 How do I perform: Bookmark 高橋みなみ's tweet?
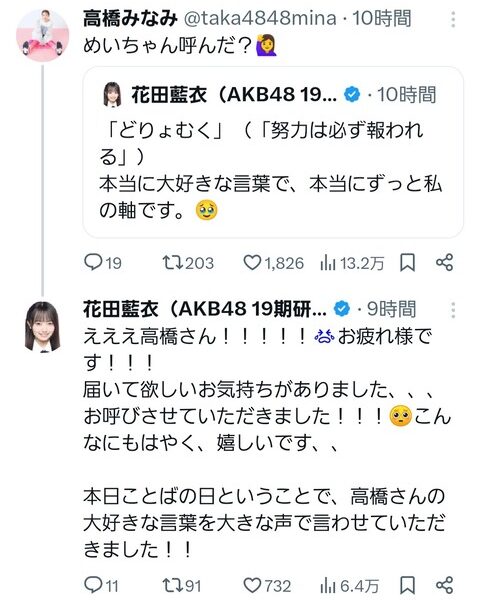(407, 263)
